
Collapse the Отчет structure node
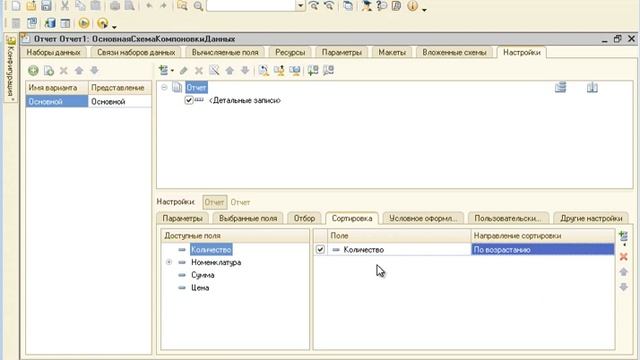coord(164,87)
